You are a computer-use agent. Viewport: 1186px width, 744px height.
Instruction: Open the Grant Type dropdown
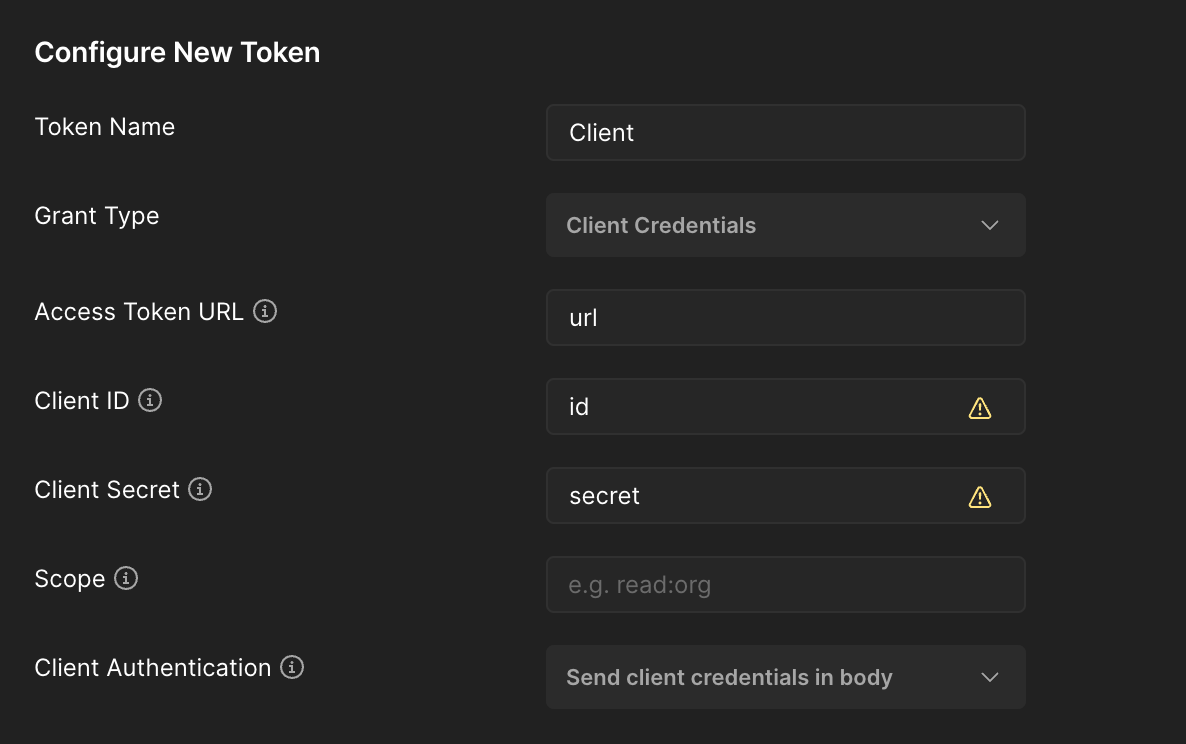pos(785,225)
